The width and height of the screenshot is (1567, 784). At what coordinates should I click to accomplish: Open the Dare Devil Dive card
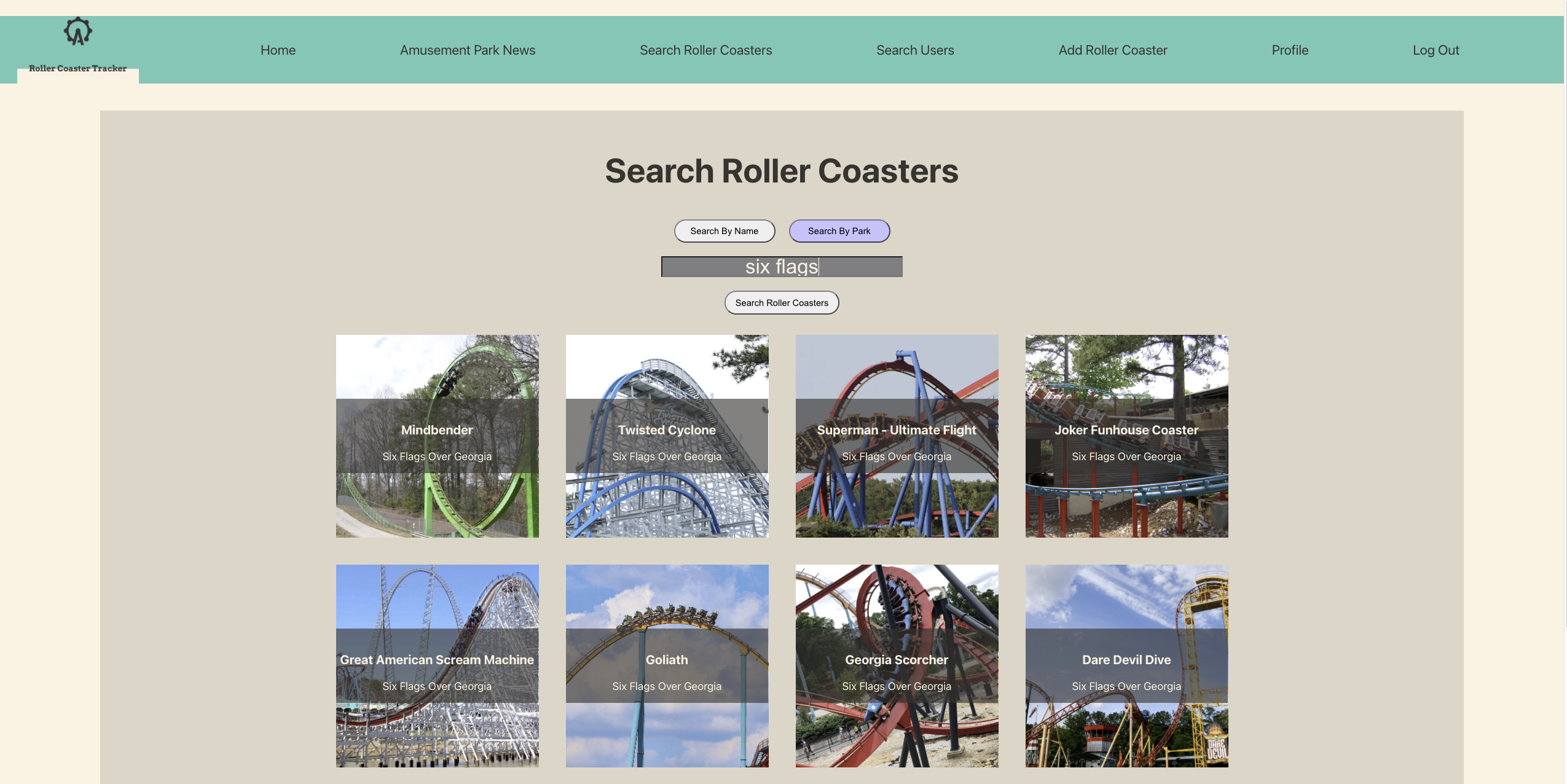(x=1127, y=666)
